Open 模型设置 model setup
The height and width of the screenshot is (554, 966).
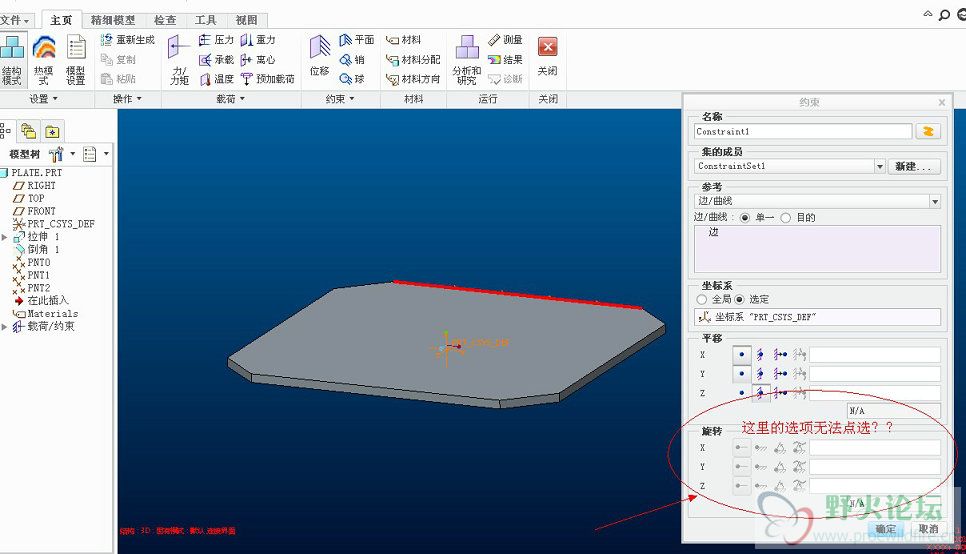(76, 59)
